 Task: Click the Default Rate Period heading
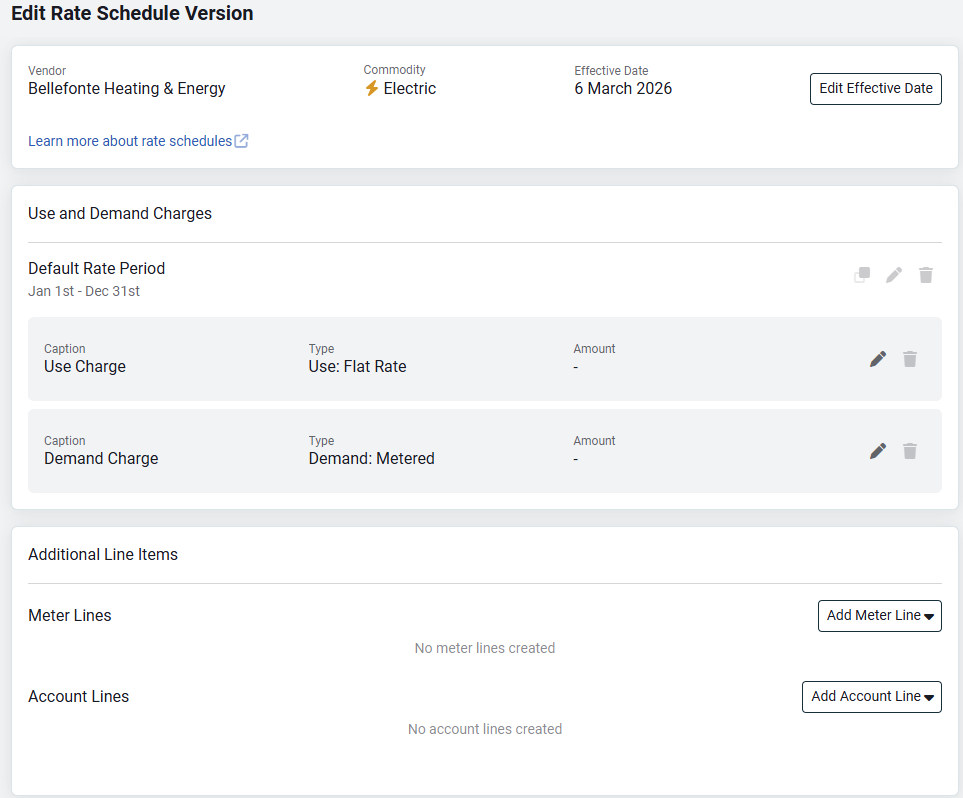96,269
